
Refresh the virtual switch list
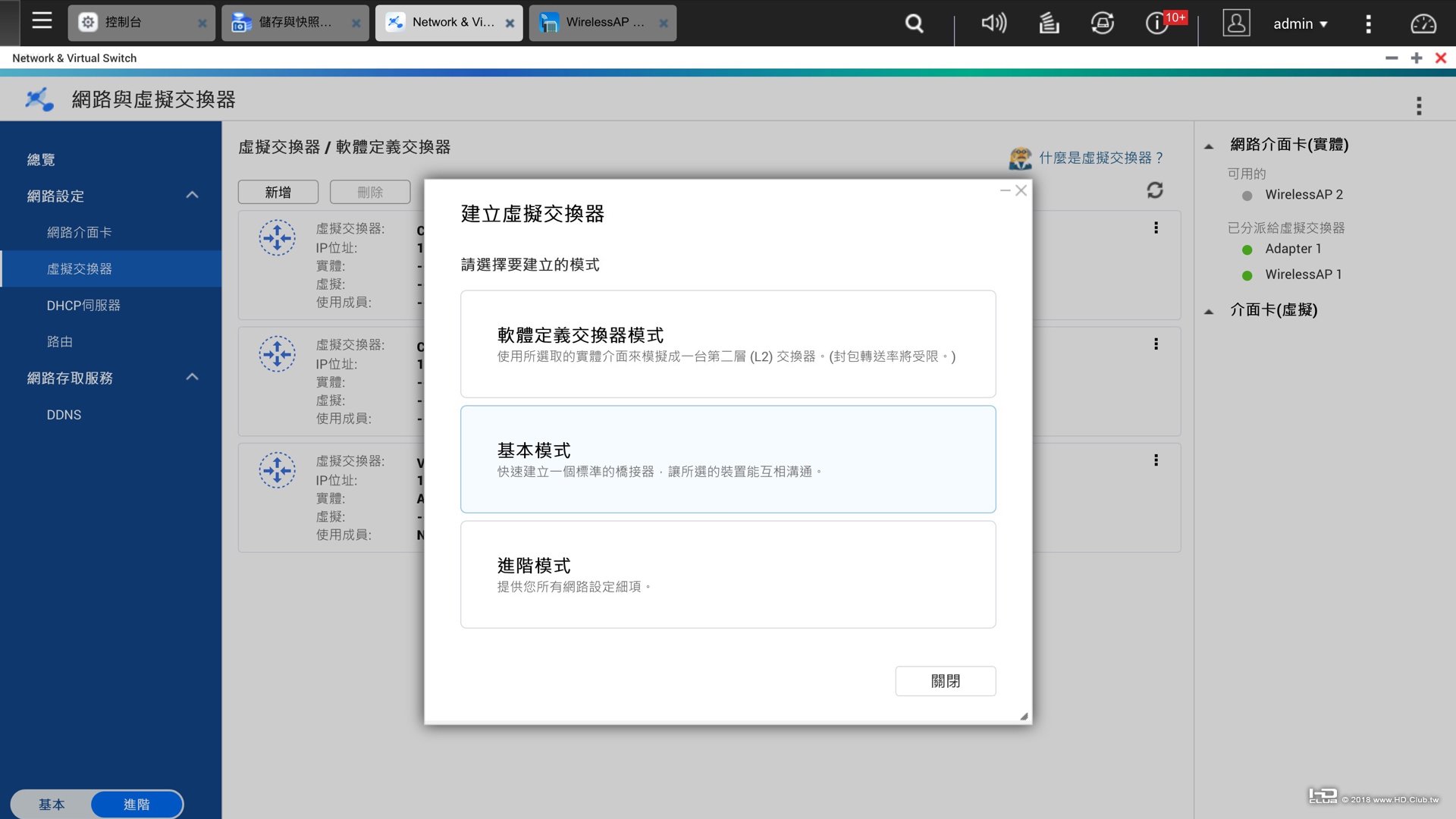pos(1154,190)
